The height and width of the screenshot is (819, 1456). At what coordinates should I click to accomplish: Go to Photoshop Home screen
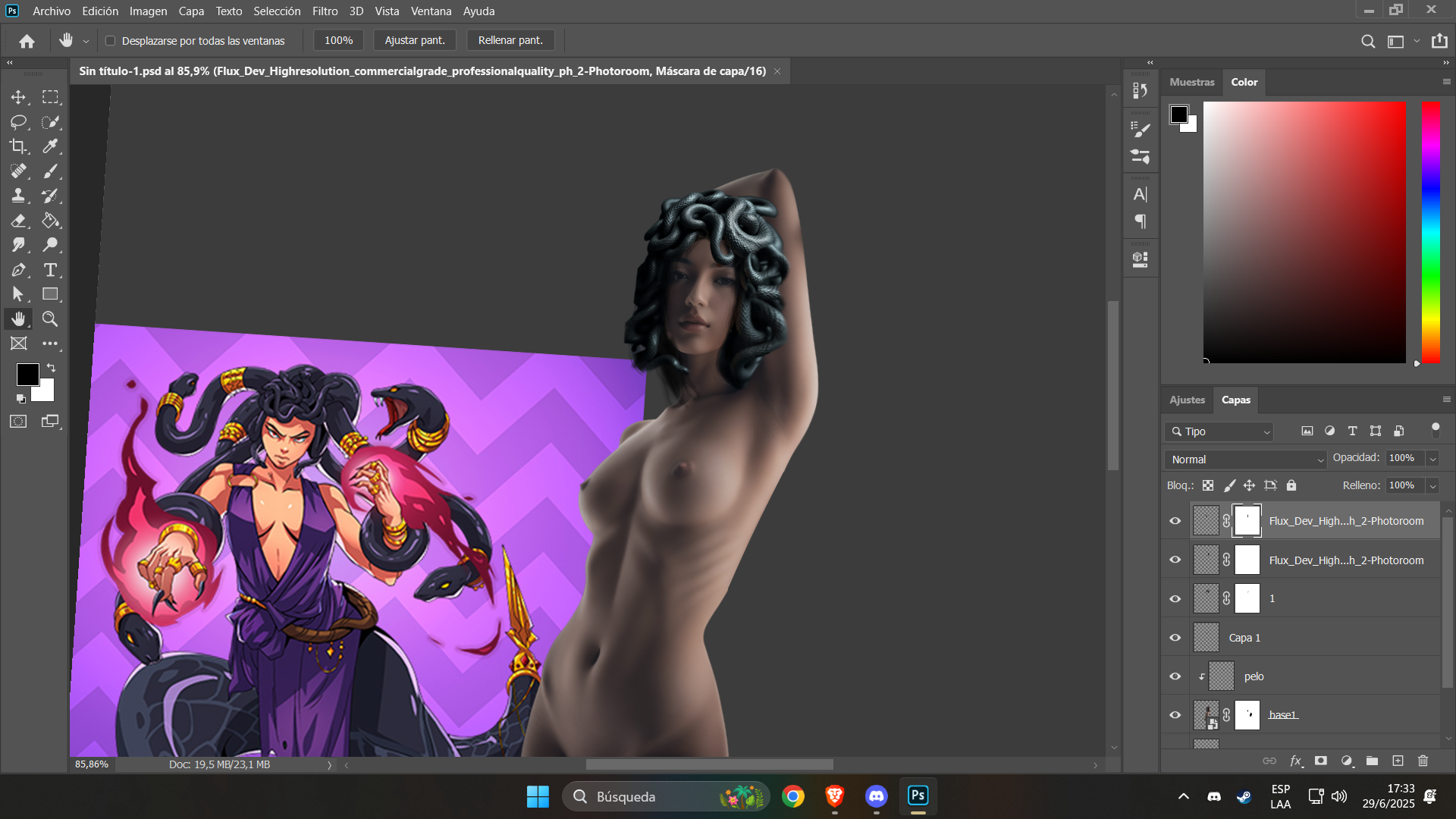27,41
